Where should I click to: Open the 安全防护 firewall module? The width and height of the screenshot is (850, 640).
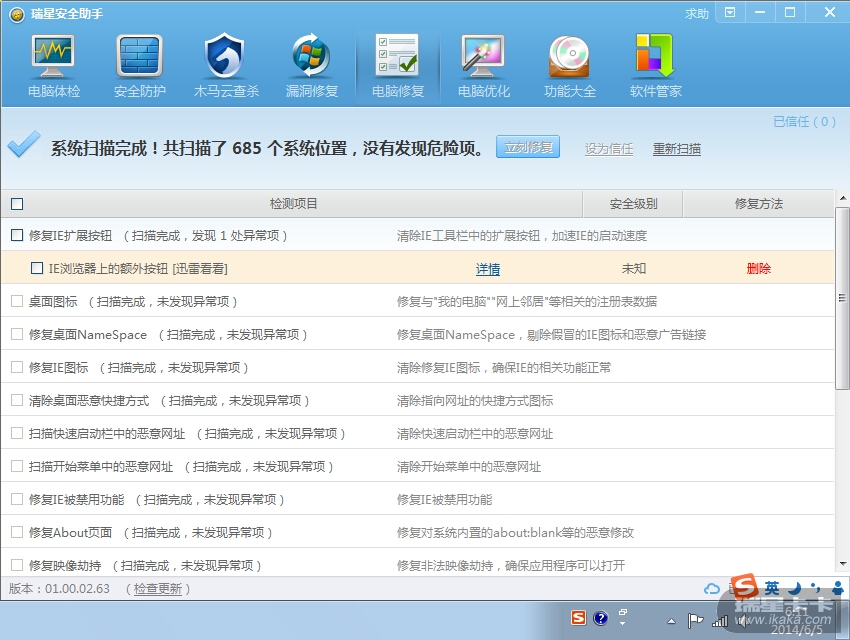[140, 66]
